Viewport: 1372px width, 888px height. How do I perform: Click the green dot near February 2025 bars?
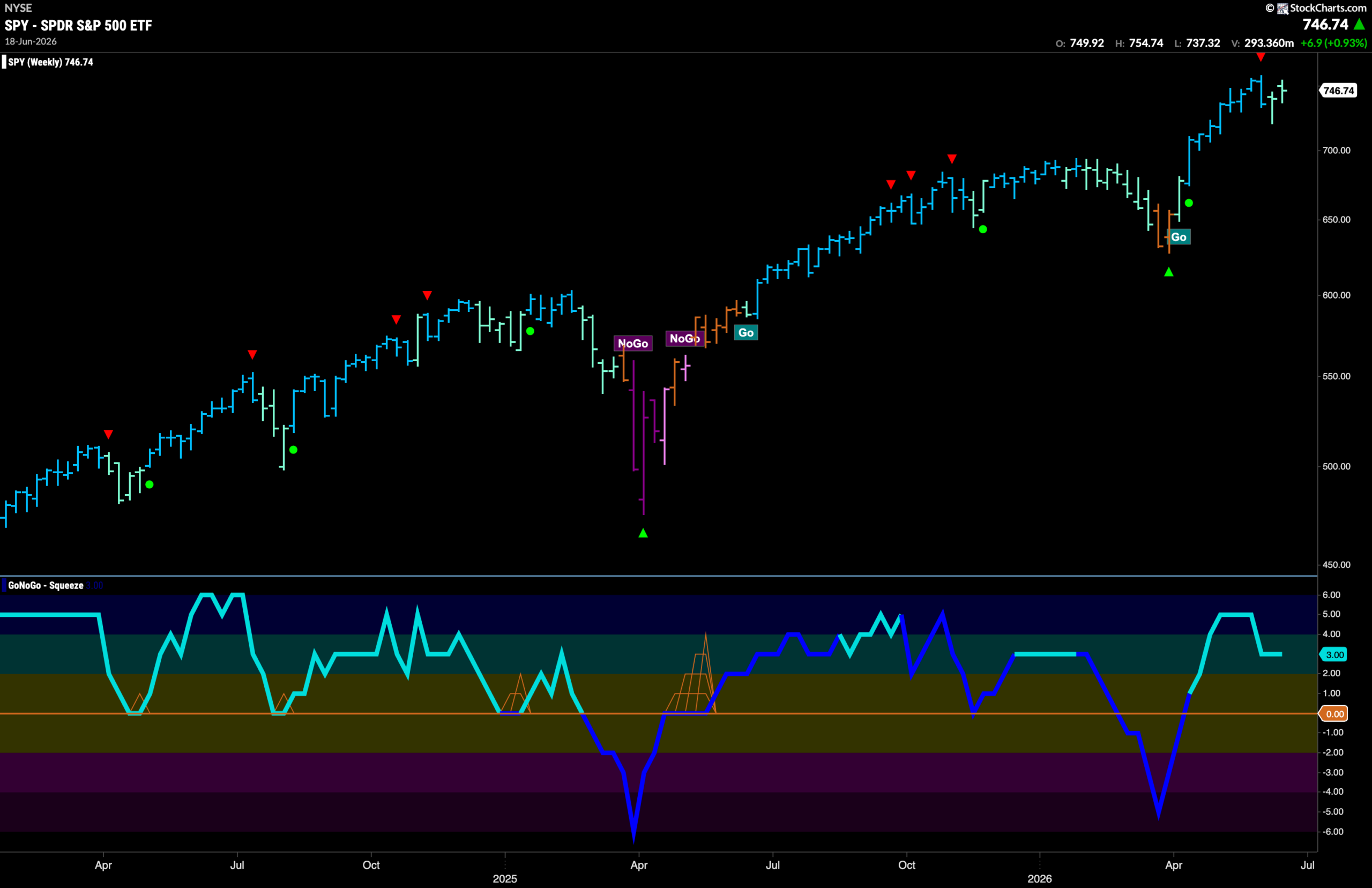(x=531, y=331)
